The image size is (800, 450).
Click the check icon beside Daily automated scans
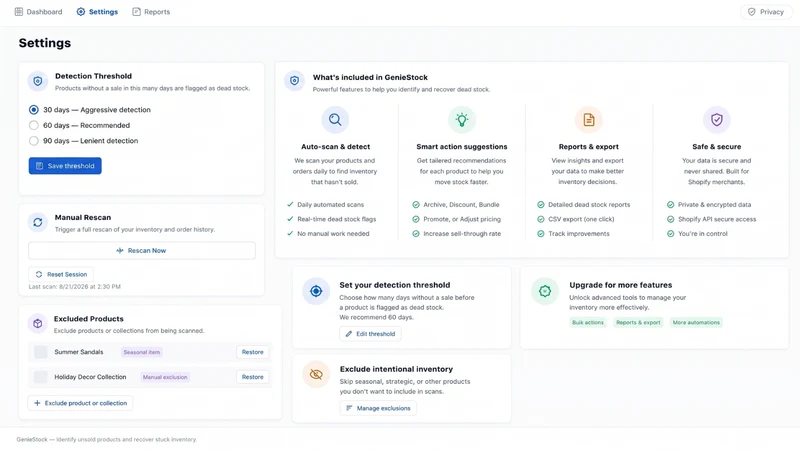[290, 205]
